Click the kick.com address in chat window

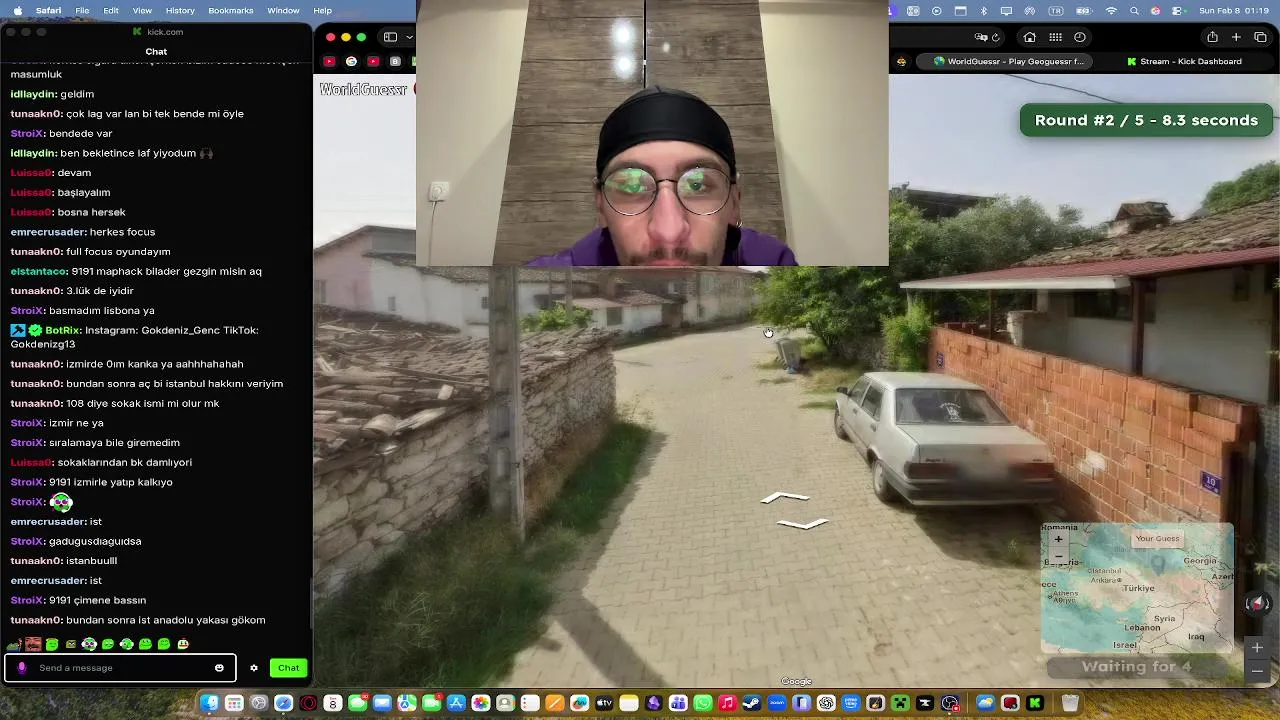(165, 32)
